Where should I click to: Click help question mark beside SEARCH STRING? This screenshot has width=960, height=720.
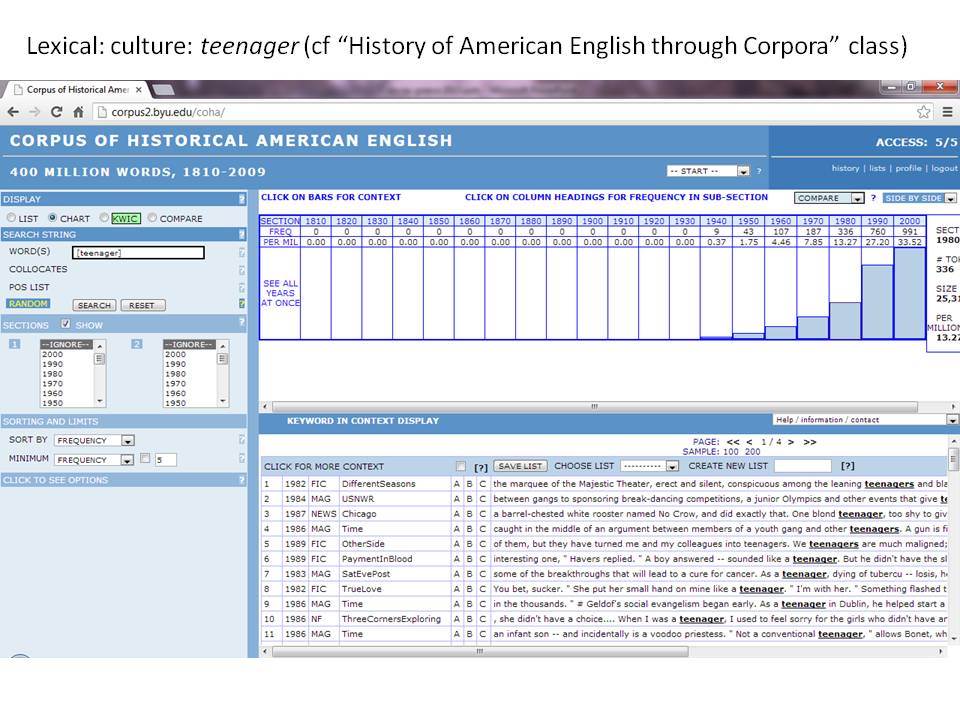(x=242, y=234)
